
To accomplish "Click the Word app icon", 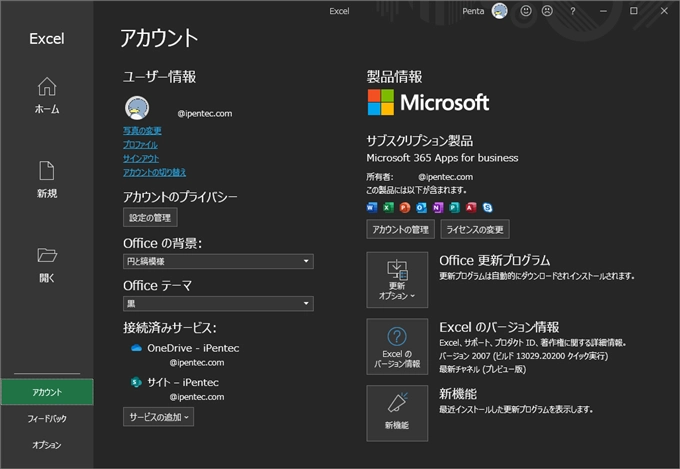I will 372,208.
